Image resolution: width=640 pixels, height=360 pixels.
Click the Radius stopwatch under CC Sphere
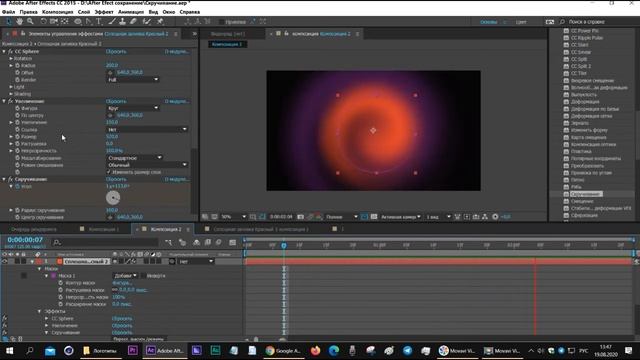[x=18, y=65]
